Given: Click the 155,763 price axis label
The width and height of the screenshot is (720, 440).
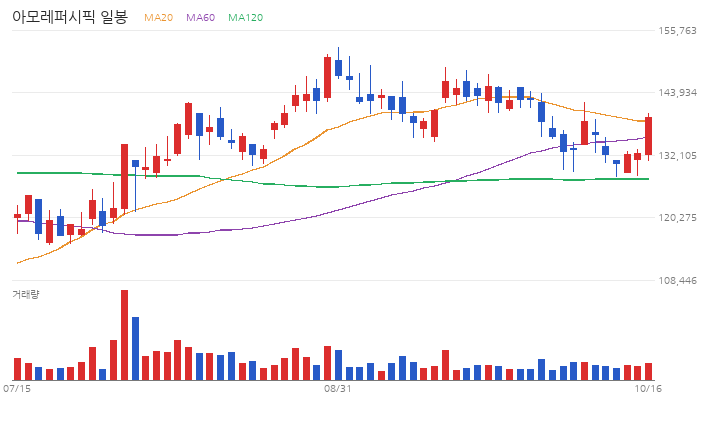Looking at the screenshot, I should click(677, 31).
